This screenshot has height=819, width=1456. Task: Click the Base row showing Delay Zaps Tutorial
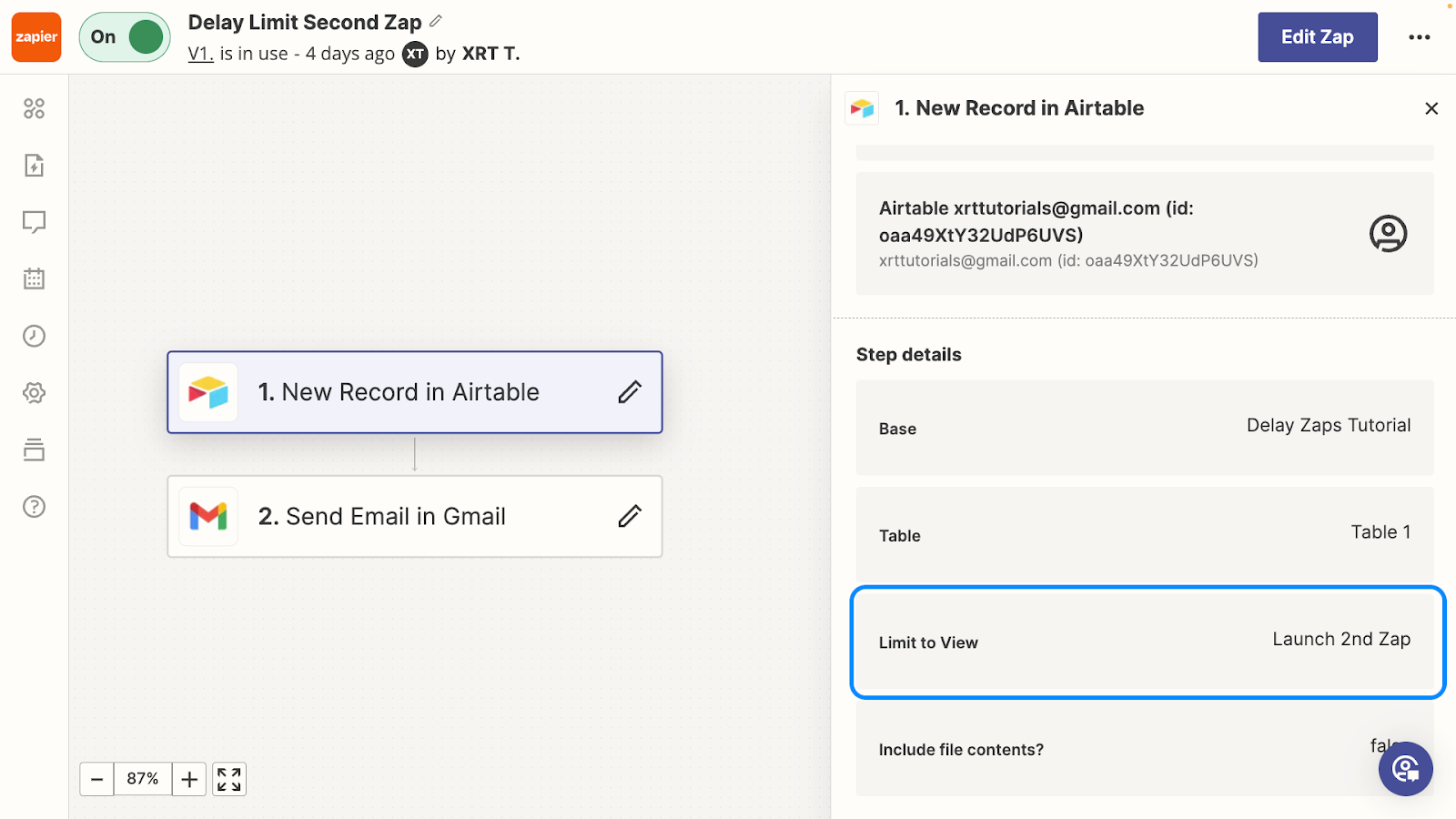click(x=1145, y=428)
